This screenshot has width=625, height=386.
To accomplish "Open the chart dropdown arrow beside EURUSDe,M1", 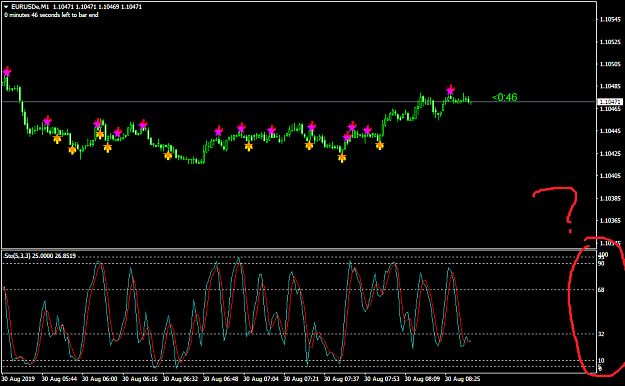I will 6,7.
